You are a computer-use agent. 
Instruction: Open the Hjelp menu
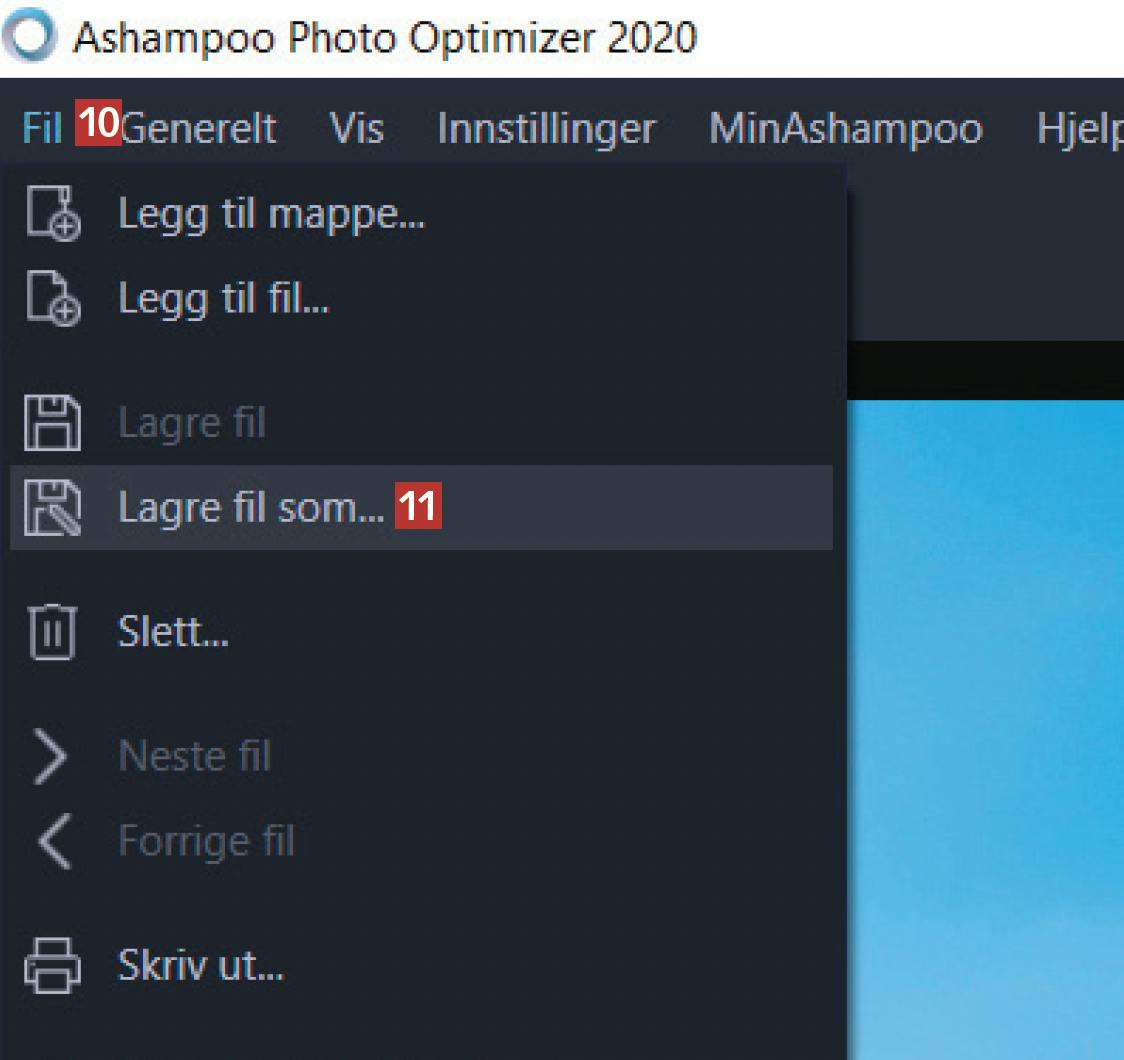click(1080, 128)
